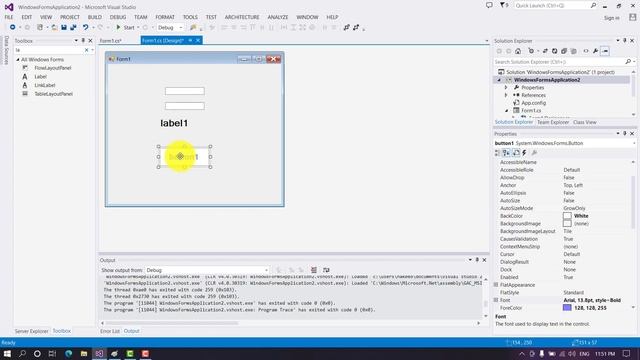Screen dimensions: 640x360
Task: Switch to the Class View tab
Action: point(584,122)
